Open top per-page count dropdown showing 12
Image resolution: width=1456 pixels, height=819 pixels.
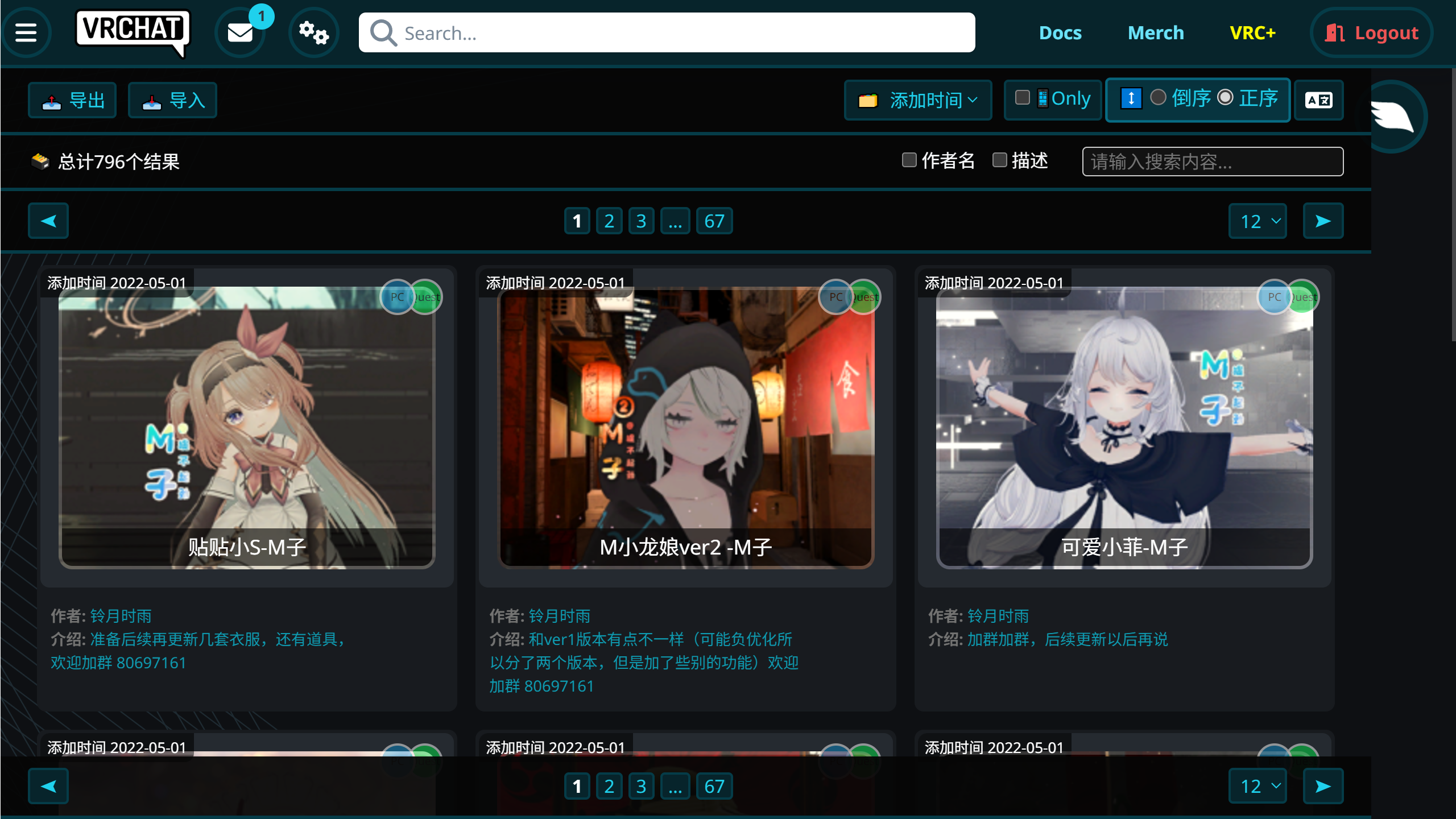pyautogui.click(x=1258, y=221)
